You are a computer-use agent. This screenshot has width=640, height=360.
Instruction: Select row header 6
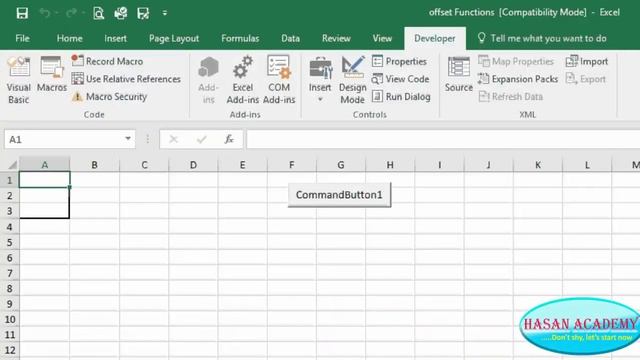[9, 258]
